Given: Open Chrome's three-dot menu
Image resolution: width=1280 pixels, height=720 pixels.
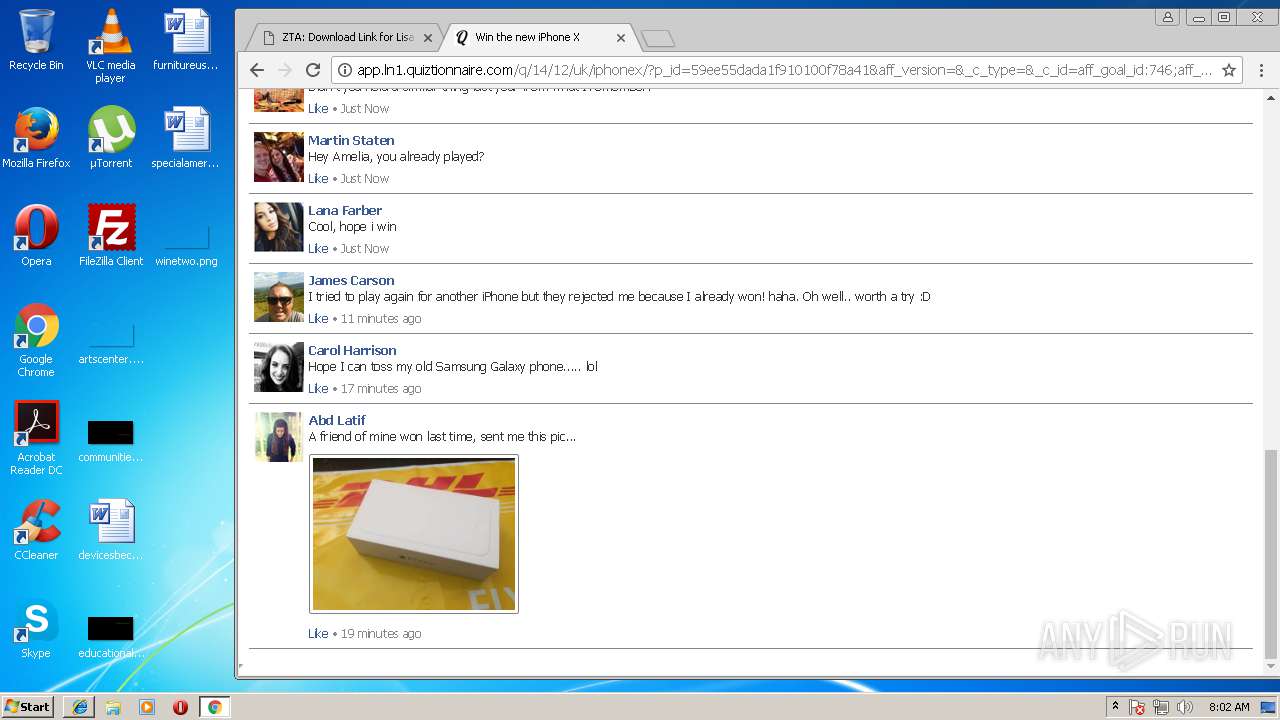Looking at the screenshot, I should (x=1261, y=70).
